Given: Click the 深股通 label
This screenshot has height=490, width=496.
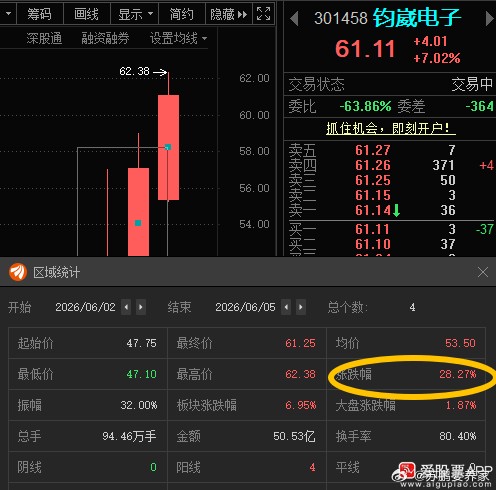Looking at the screenshot, I should 44,38.
